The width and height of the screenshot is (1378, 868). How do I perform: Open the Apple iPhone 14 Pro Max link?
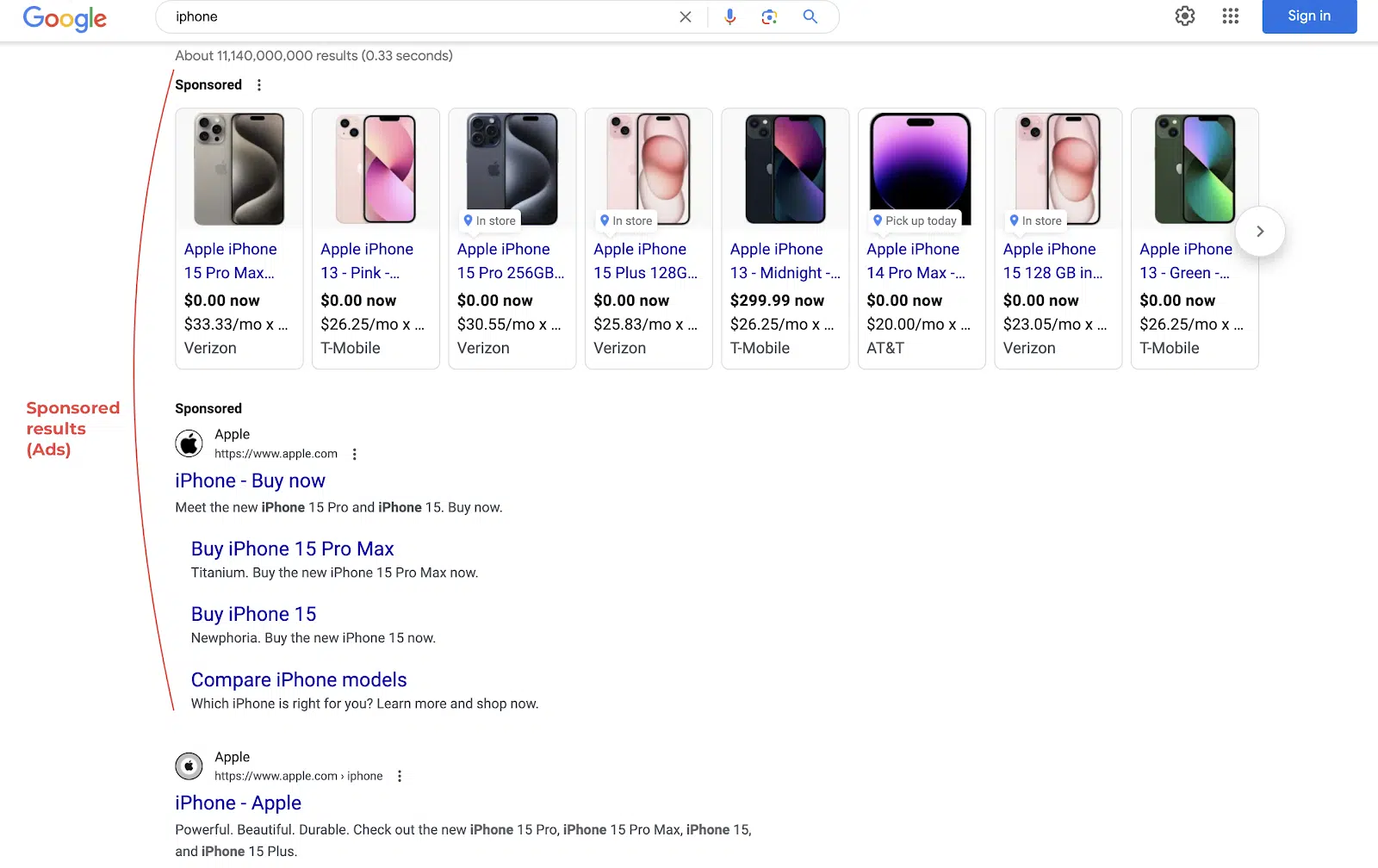click(x=916, y=261)
